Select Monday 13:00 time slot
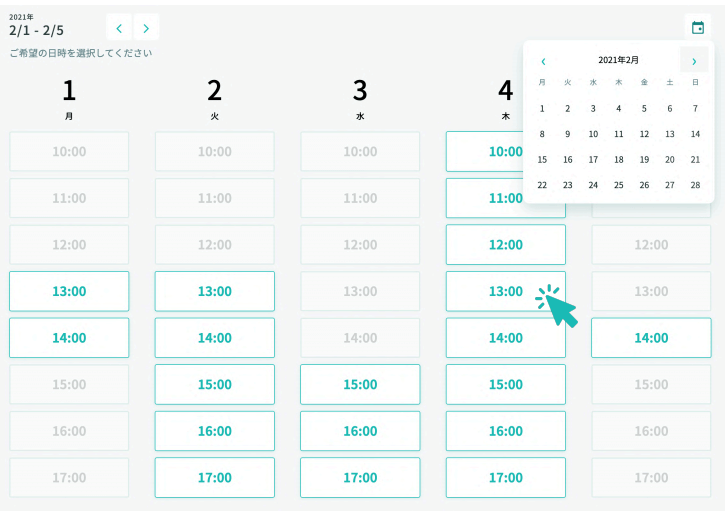 [69, 291]
